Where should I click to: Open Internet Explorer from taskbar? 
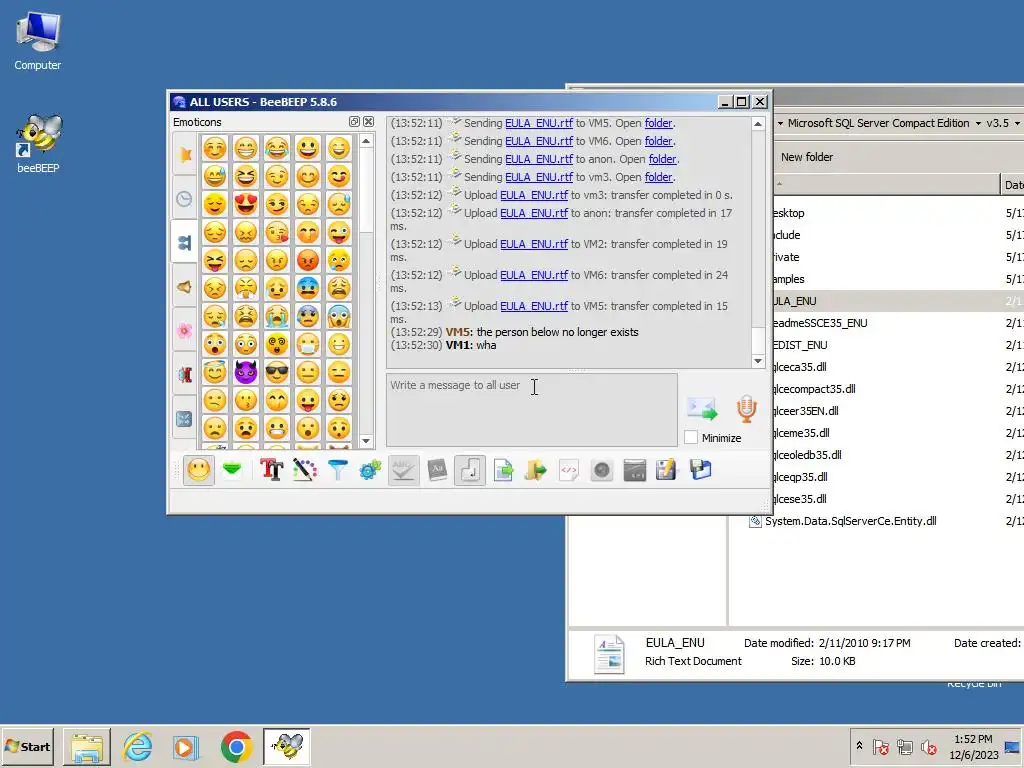pos(138,746)
